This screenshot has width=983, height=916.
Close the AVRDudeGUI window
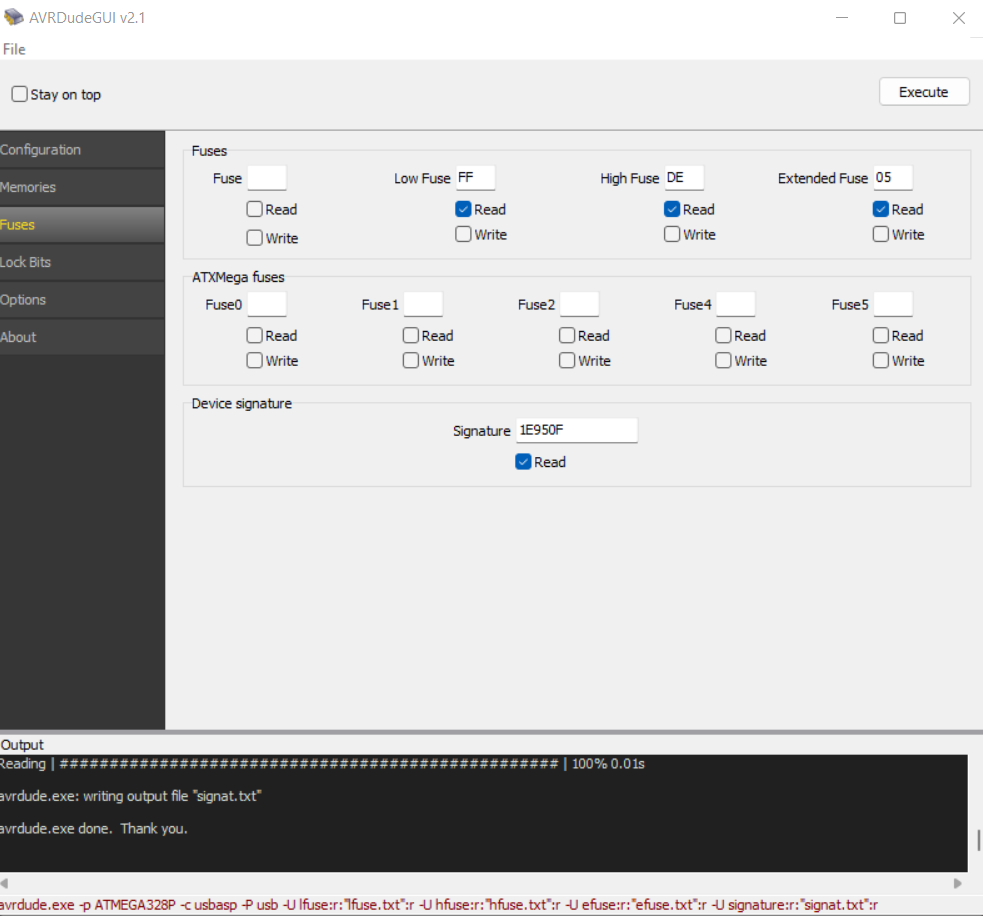959,18
